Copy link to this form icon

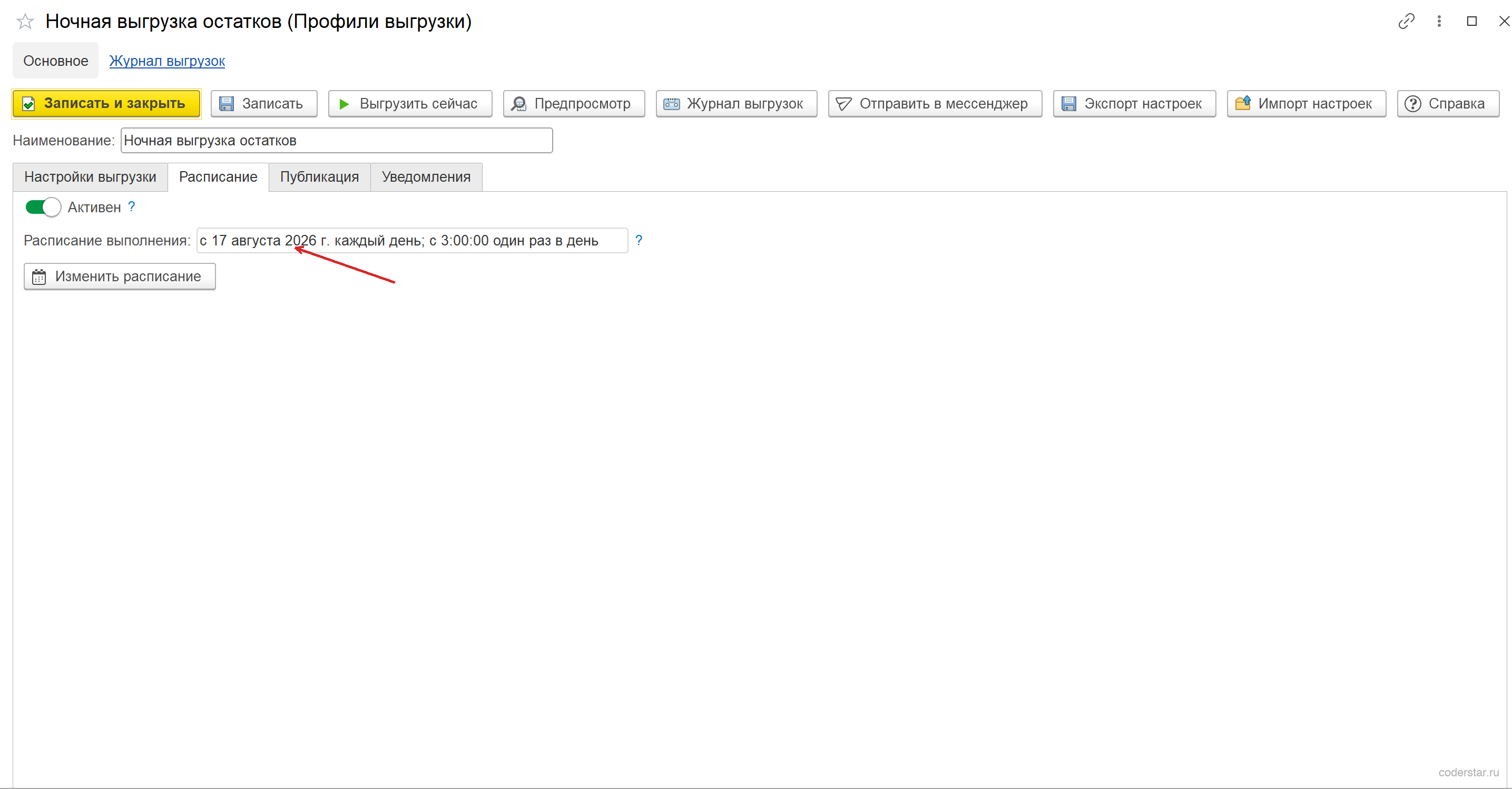[1406, 22]
